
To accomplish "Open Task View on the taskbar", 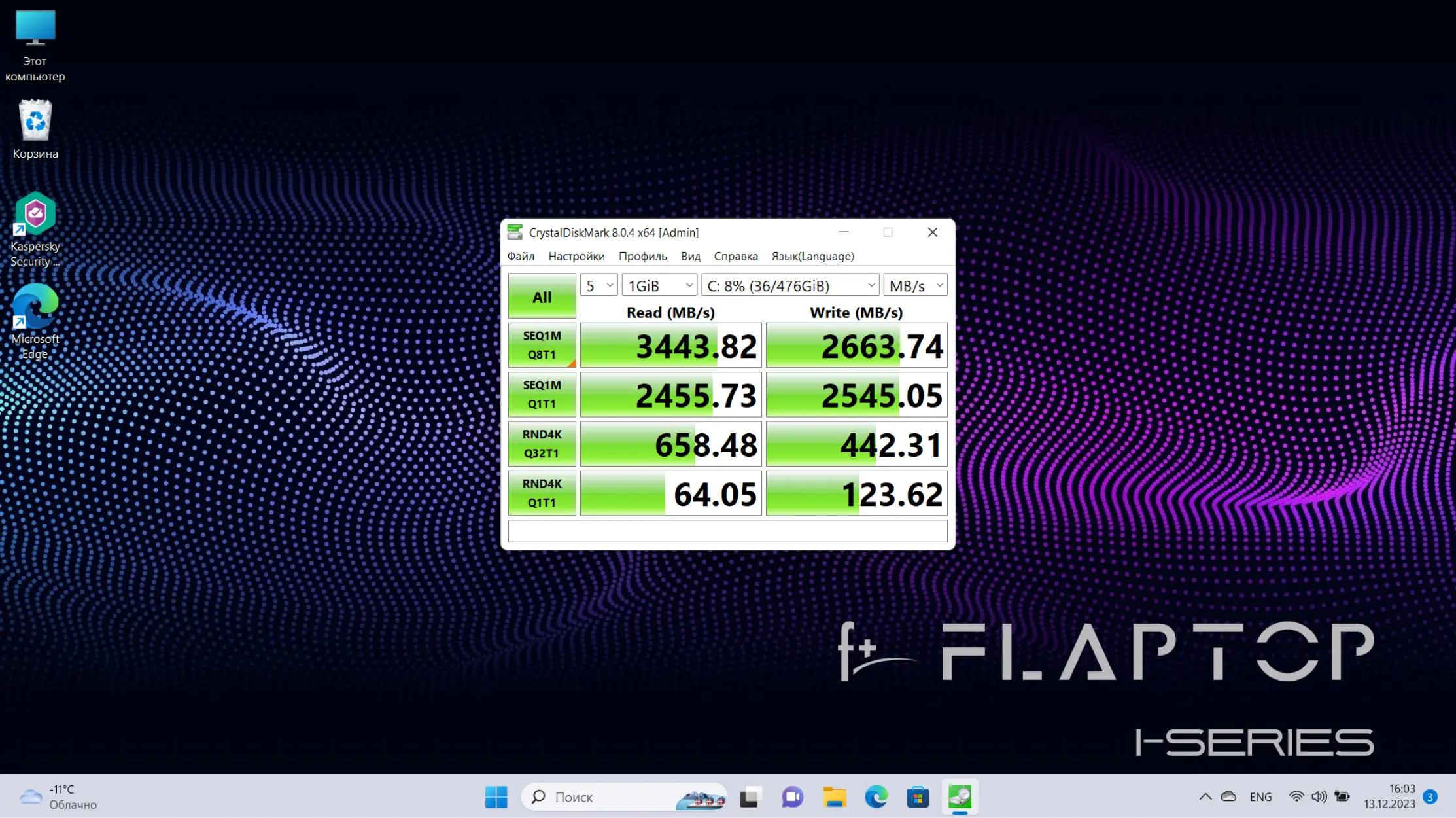I will click(750, 796).
